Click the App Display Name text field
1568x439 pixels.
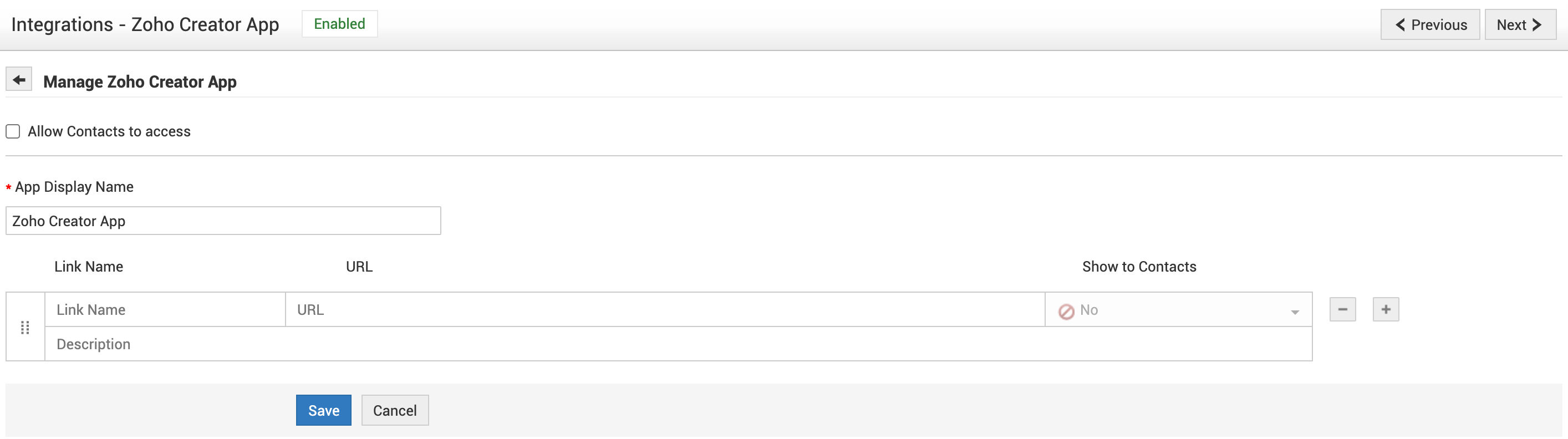pos(223,221)
